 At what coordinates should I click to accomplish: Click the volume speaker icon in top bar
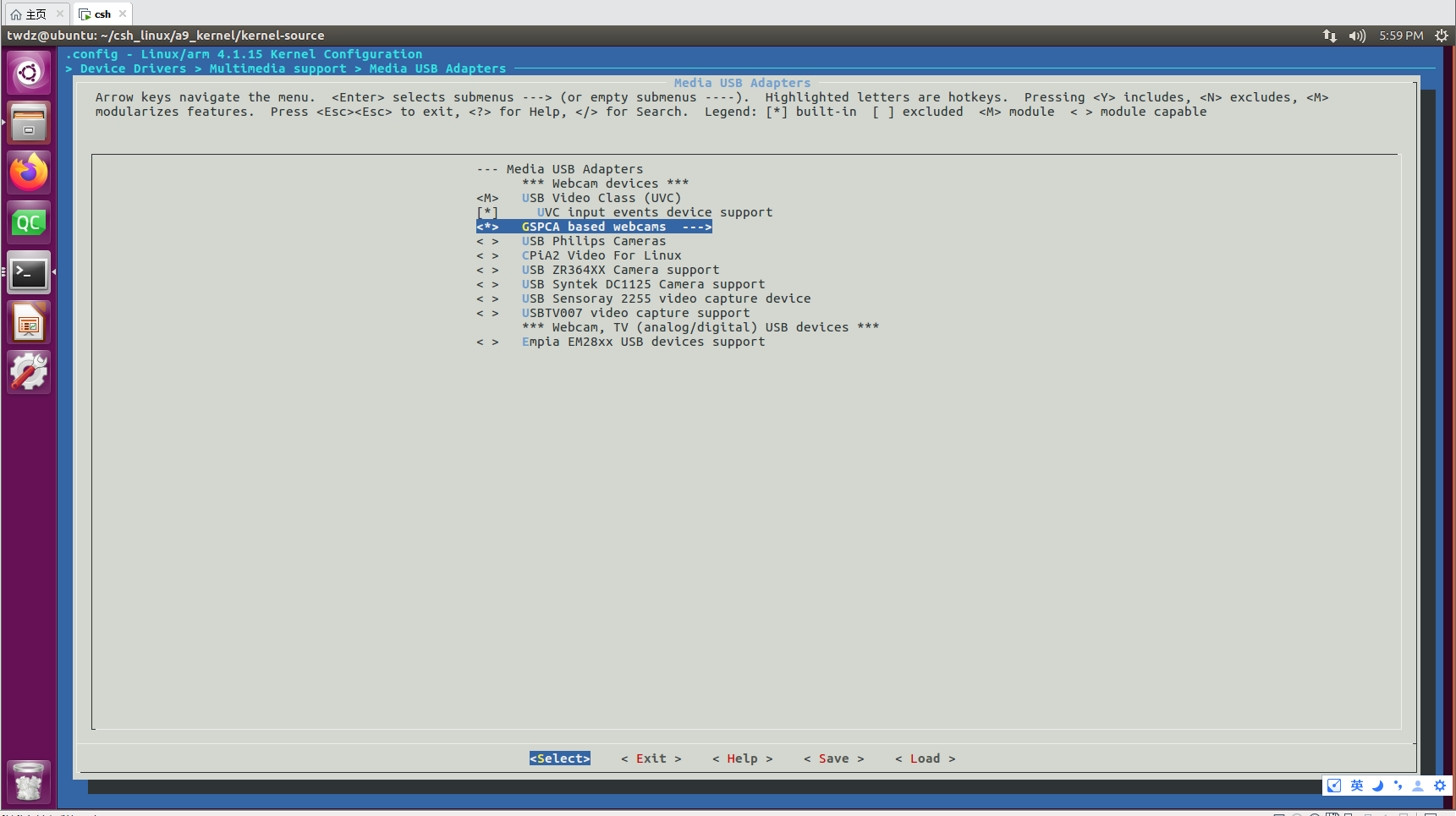pyautogui.click(x=1356, y=36)
